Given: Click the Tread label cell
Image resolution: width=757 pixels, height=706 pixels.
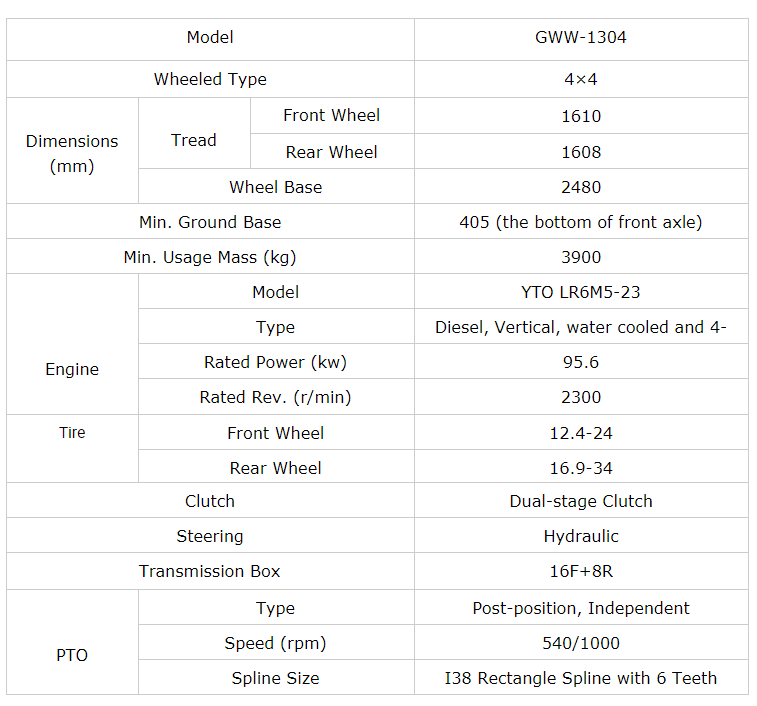Looking at the screenshot, I should coord(194,140).
